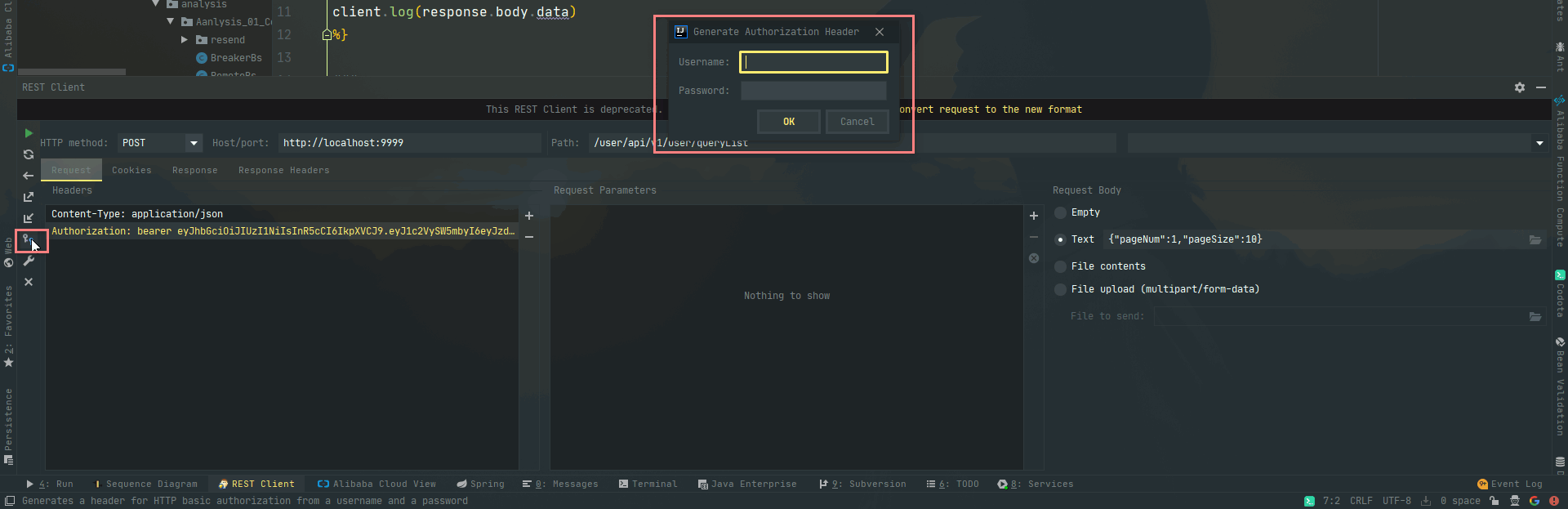Switch to the Cookies tab
This screenshot has height=509, width=1568.
point(131,170)
